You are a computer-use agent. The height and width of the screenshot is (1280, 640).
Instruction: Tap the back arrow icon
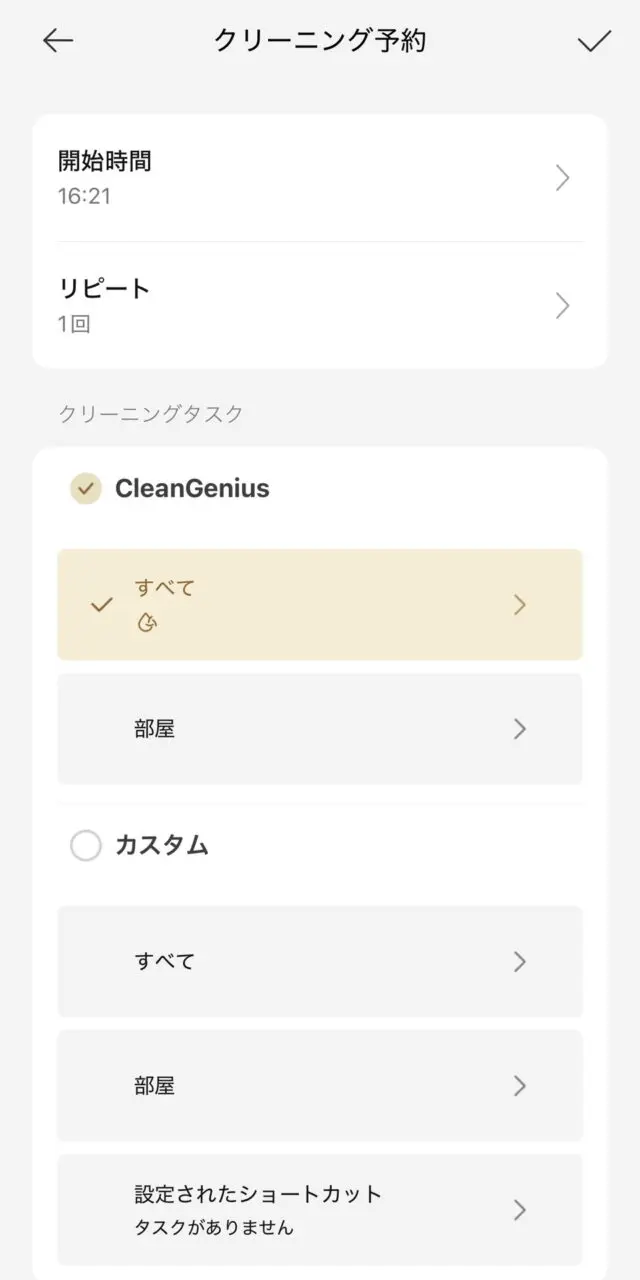[x=58, y=40]
